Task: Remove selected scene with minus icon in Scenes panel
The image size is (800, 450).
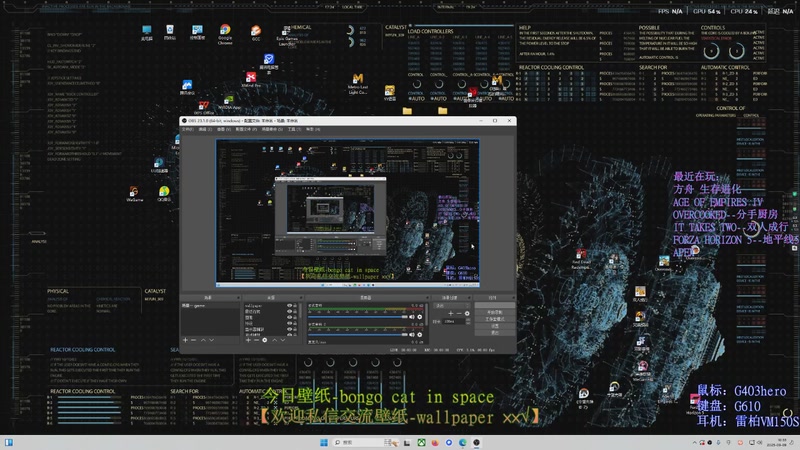Action: (x=193, y=340)
